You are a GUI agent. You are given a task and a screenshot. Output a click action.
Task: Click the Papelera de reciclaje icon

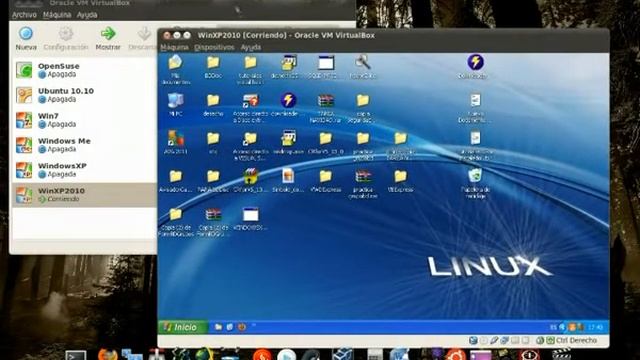[475, 176]
